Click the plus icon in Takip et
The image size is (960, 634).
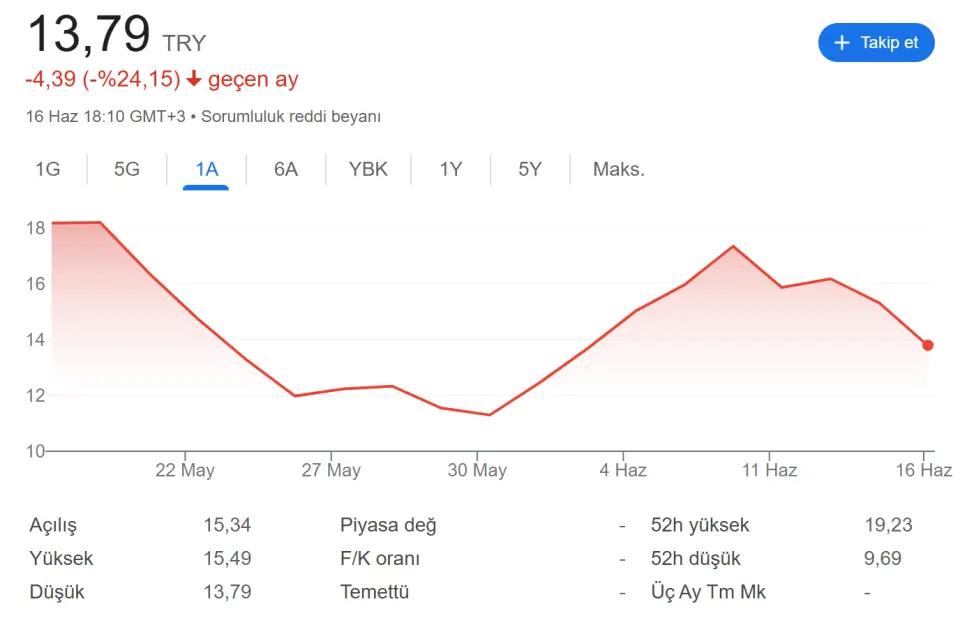[x=842, y=43]
